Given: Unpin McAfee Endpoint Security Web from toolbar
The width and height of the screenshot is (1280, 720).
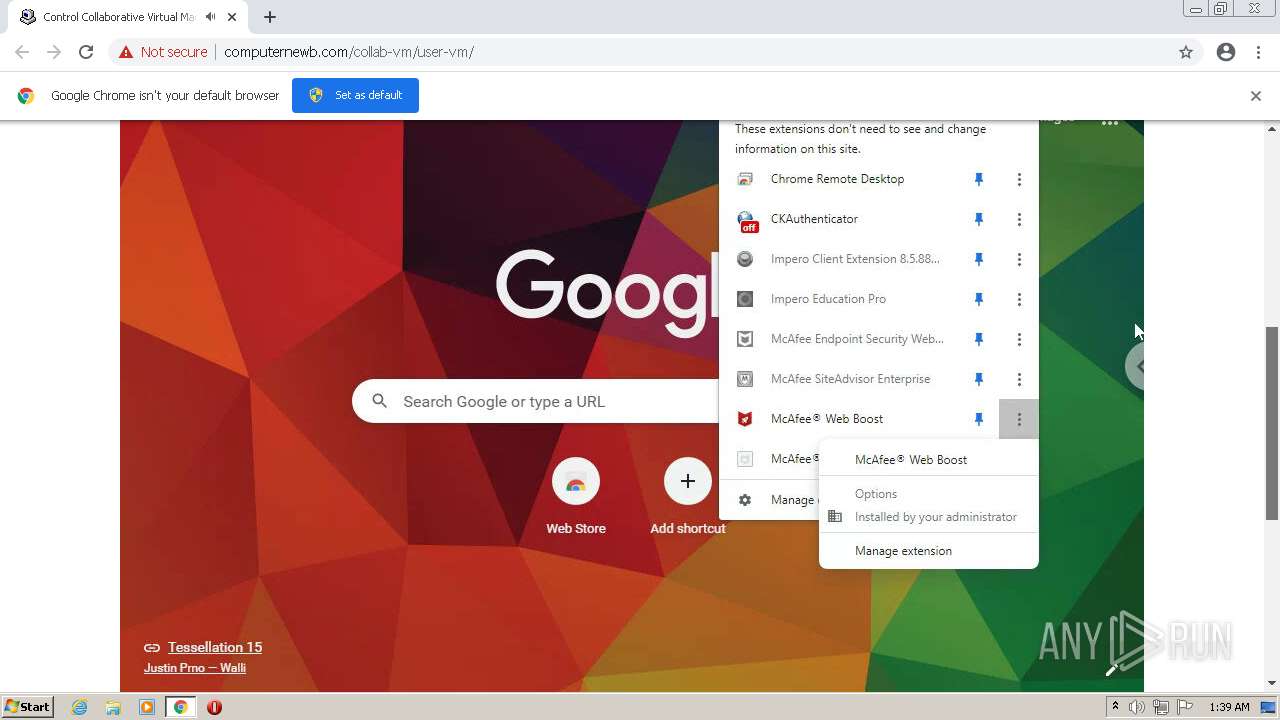Looking at the screenshot, I should click(979, 339).
